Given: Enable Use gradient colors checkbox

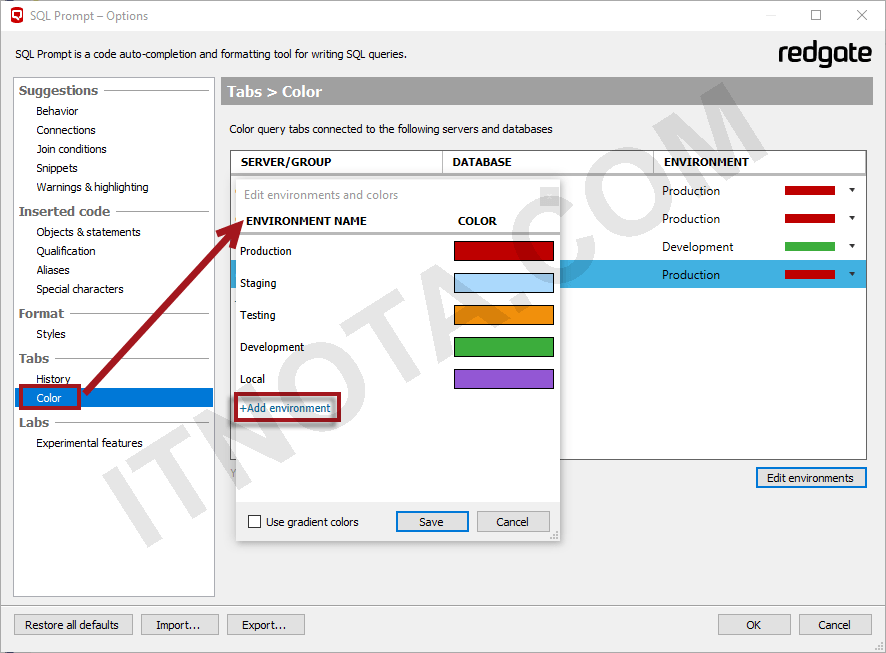Looking at the screenshot, I should coord(255,522).
